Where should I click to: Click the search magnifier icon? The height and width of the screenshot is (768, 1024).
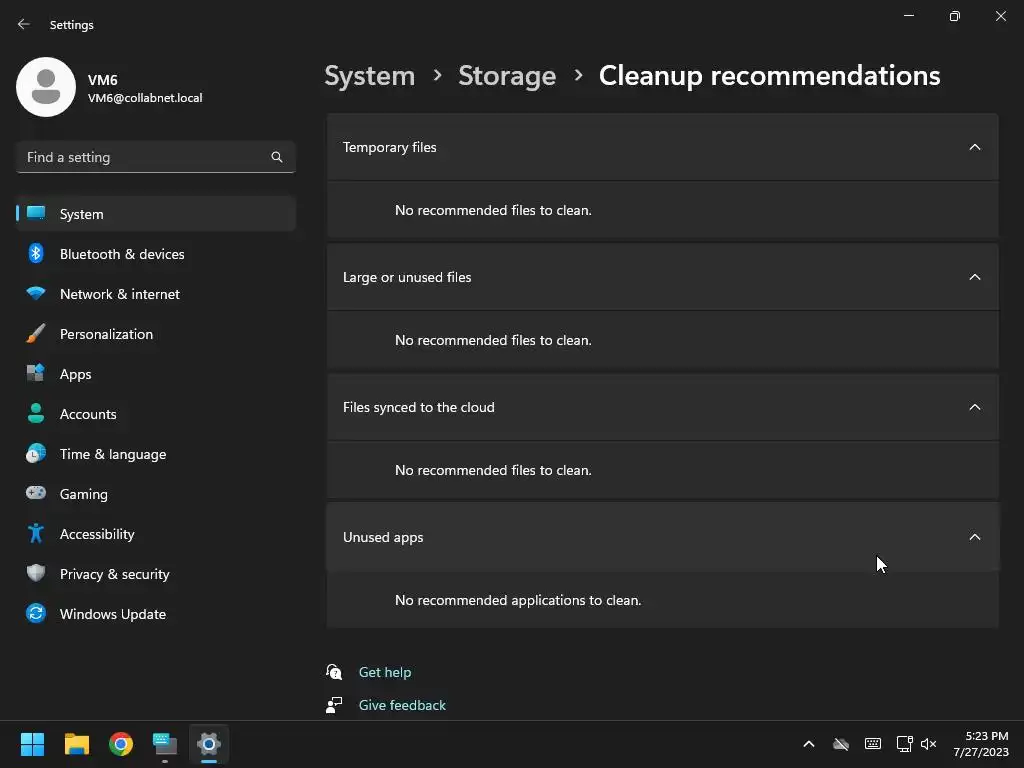[277, 157]
